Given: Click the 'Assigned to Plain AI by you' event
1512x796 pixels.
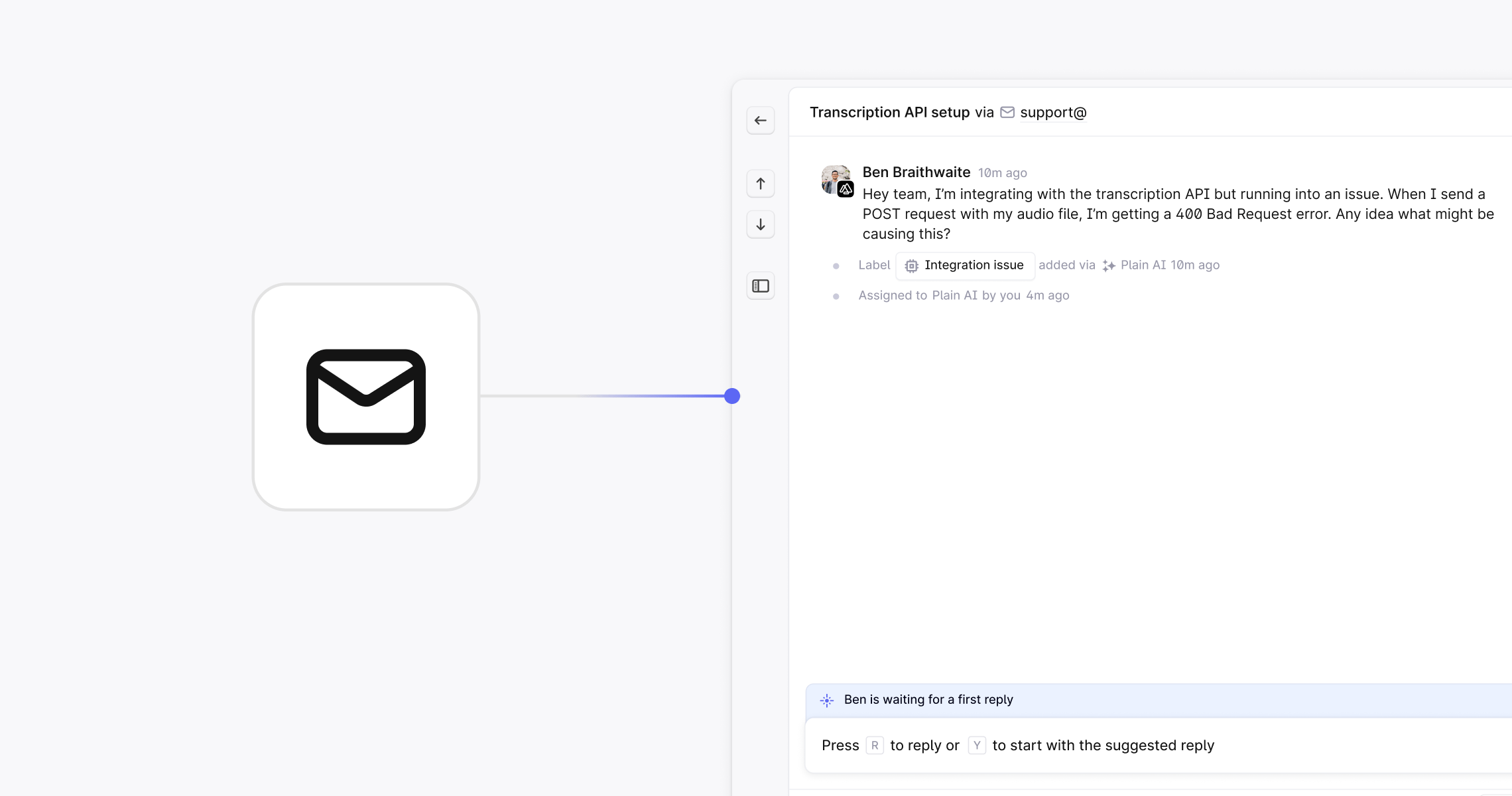Looking at the screenshot, I should 940,296.
